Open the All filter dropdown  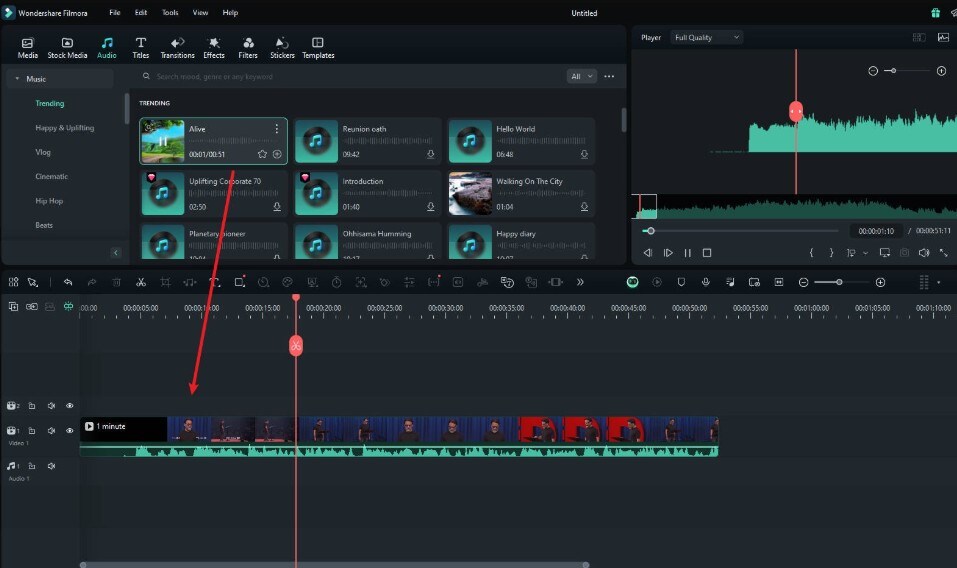(x=581, y=76)
